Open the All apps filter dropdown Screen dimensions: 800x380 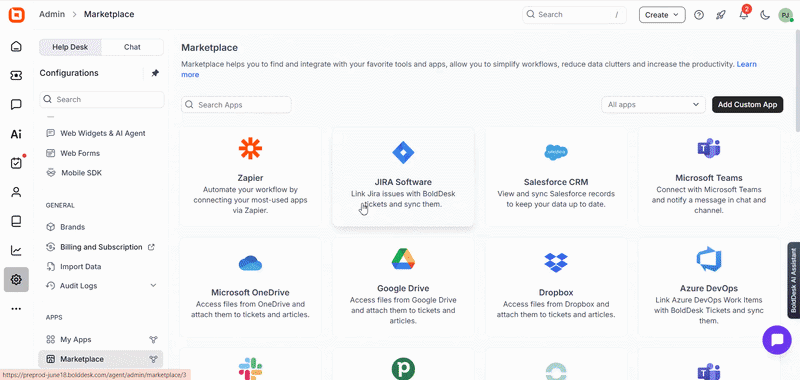653,105
